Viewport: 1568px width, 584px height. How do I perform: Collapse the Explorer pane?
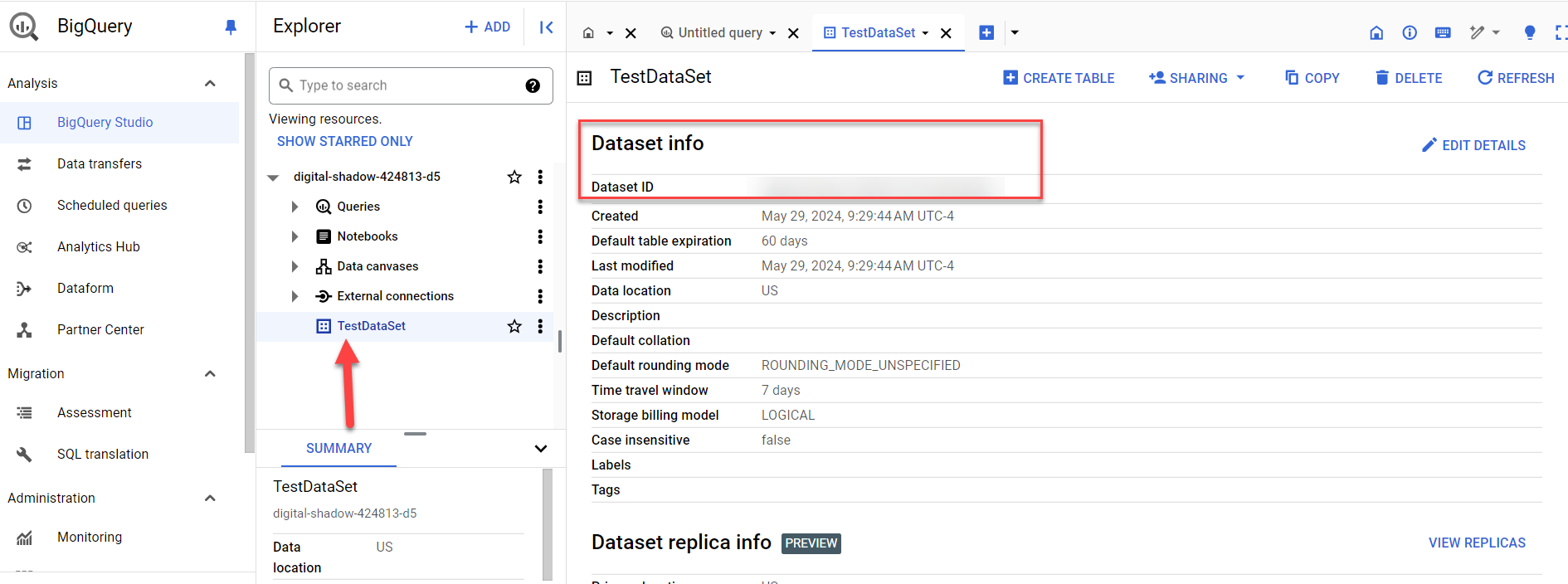546,27
